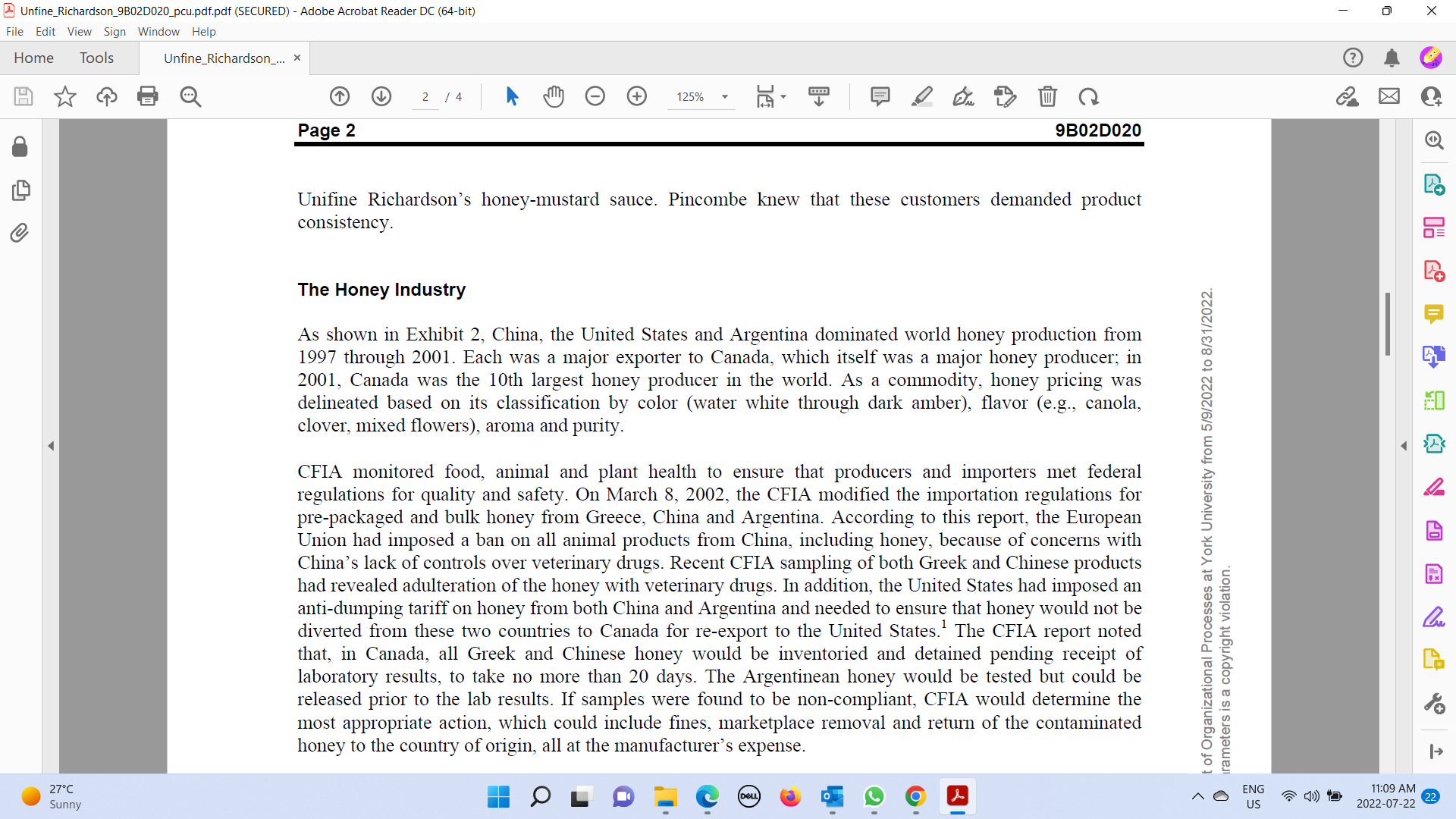This screenshot has height=819, width=1456.
Task: Open the Highlight text tool
Action: tap(922, 96)
